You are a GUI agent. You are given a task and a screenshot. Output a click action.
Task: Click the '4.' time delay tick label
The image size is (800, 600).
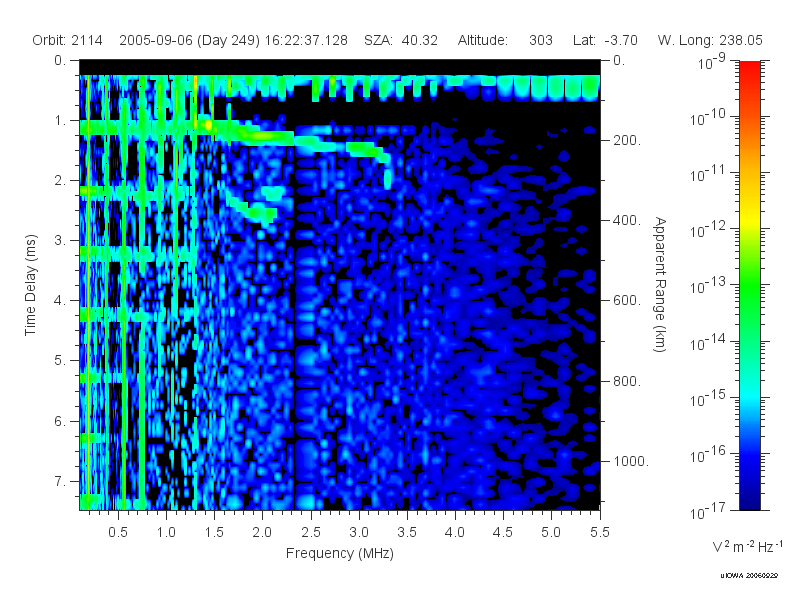point(60,301)
